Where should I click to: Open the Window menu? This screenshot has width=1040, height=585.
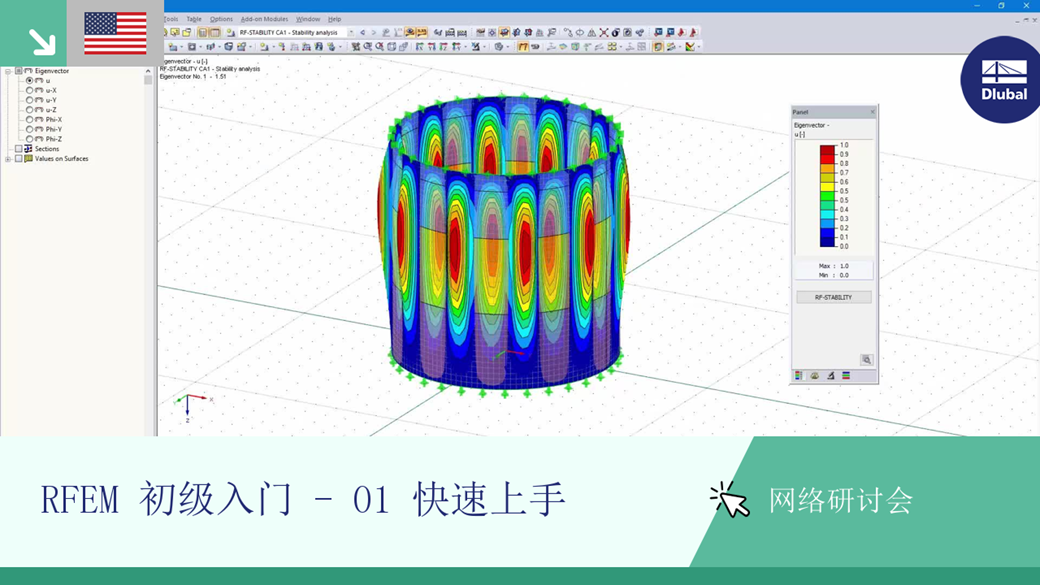pos(308,19)
